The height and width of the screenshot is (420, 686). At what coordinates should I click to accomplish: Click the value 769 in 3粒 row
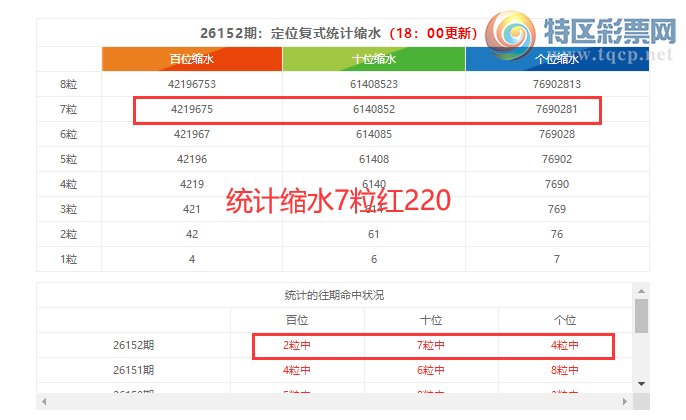click(x=557, y=209)
